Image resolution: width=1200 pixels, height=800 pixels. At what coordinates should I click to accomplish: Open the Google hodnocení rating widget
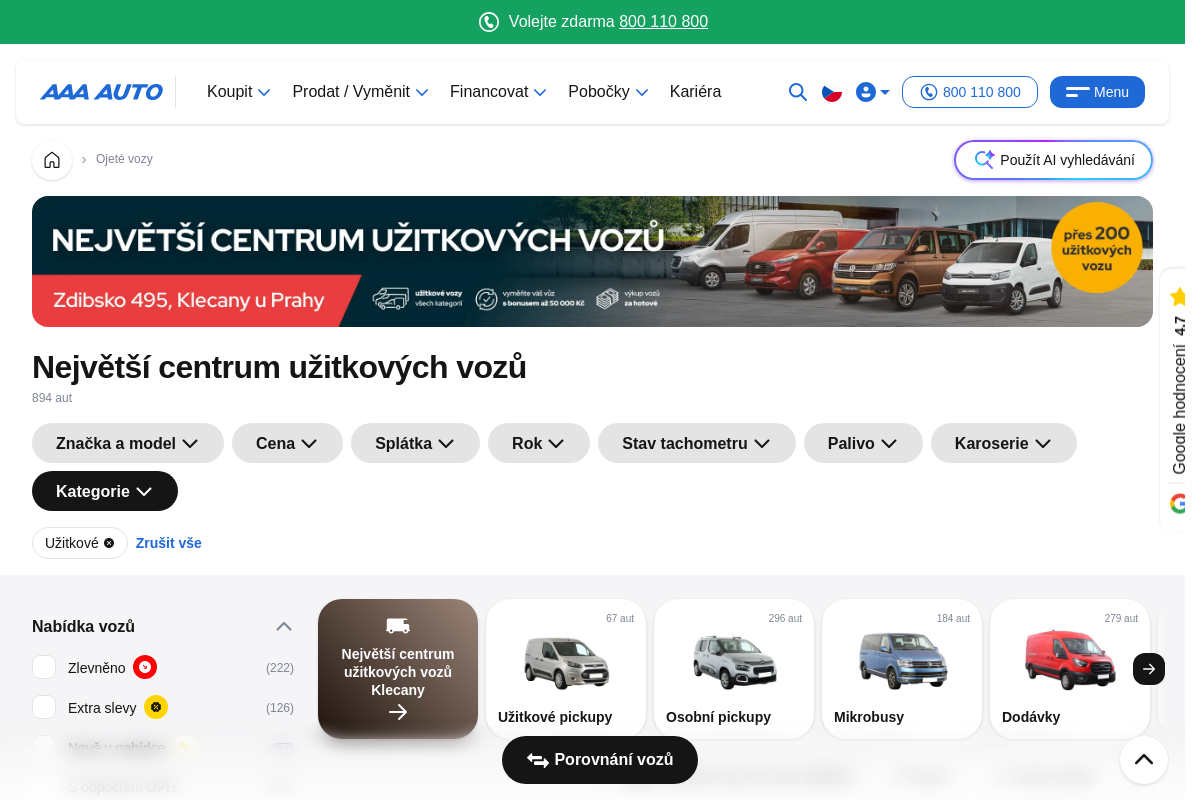1174,400
